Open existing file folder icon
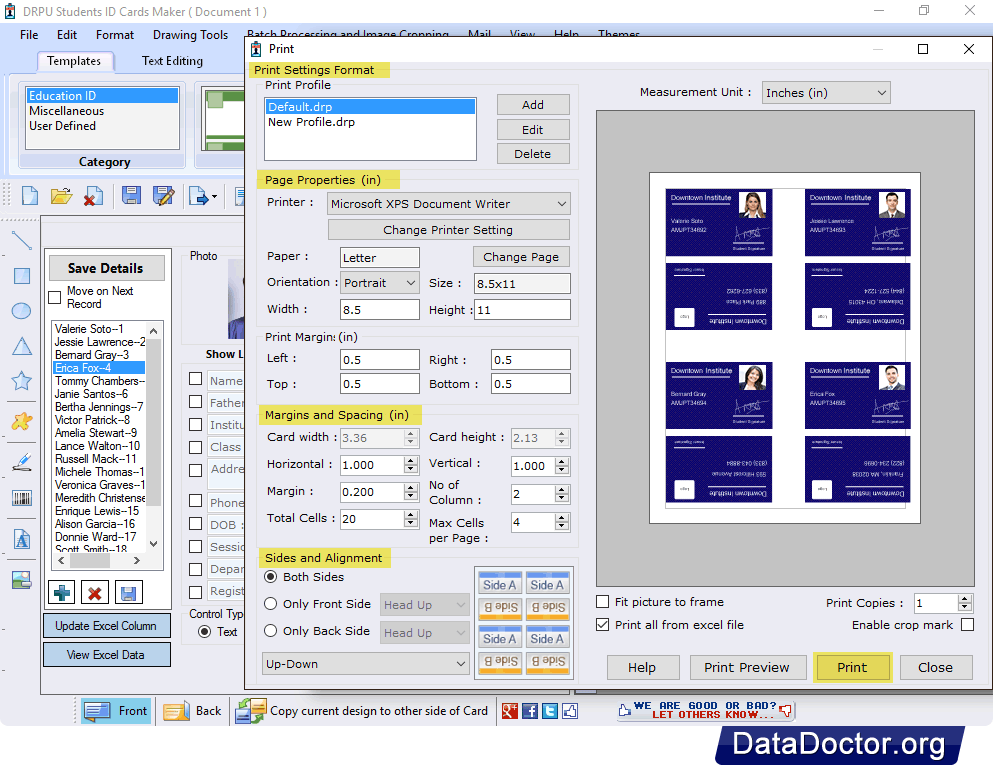Screen dimensions: 993x765 coord(61,196)
